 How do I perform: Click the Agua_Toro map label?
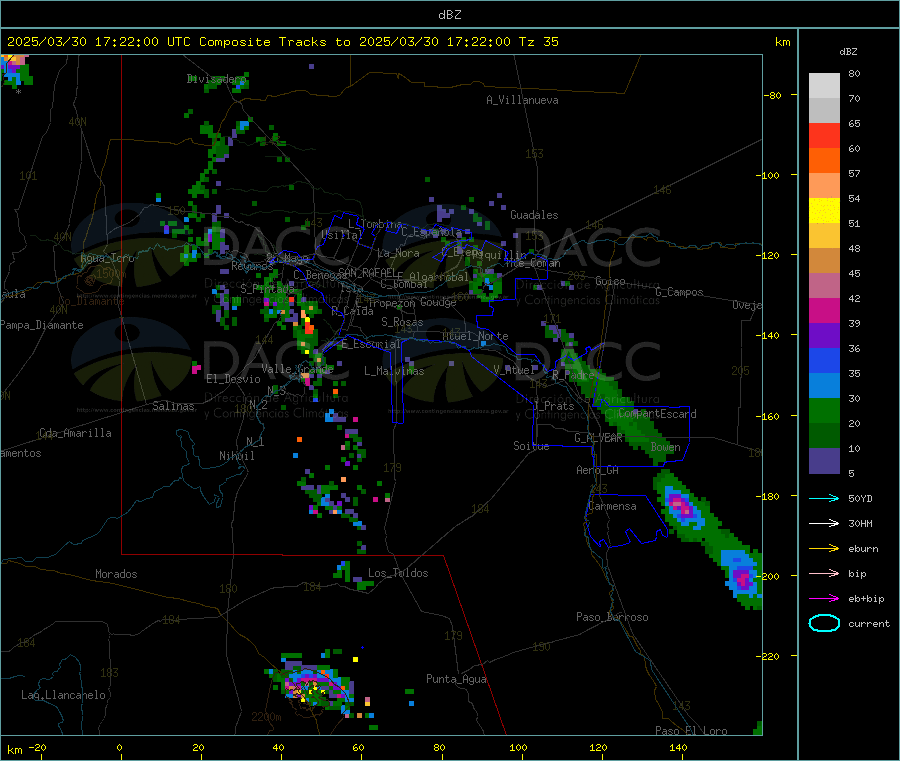(x=107, y=258)
